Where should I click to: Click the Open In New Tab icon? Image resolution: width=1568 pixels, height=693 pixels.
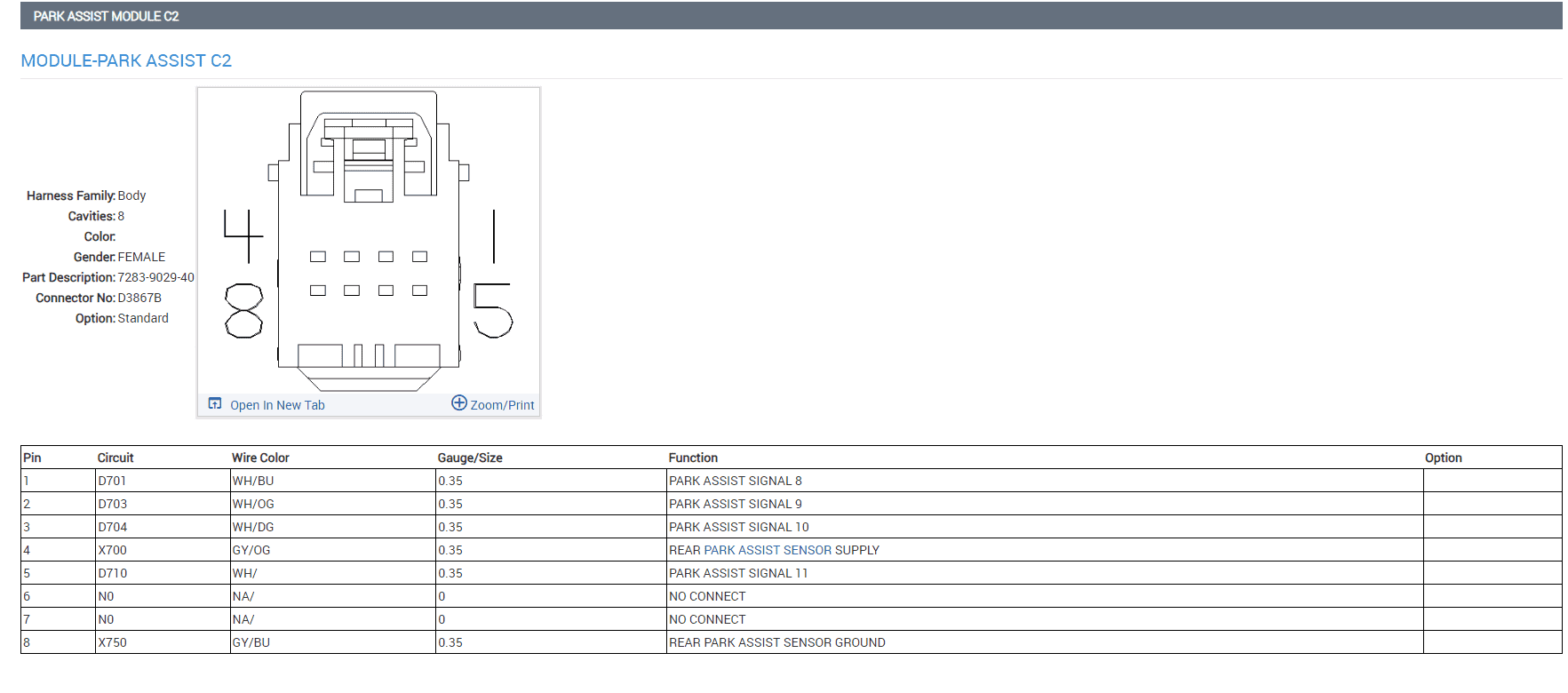coord(215,403)
